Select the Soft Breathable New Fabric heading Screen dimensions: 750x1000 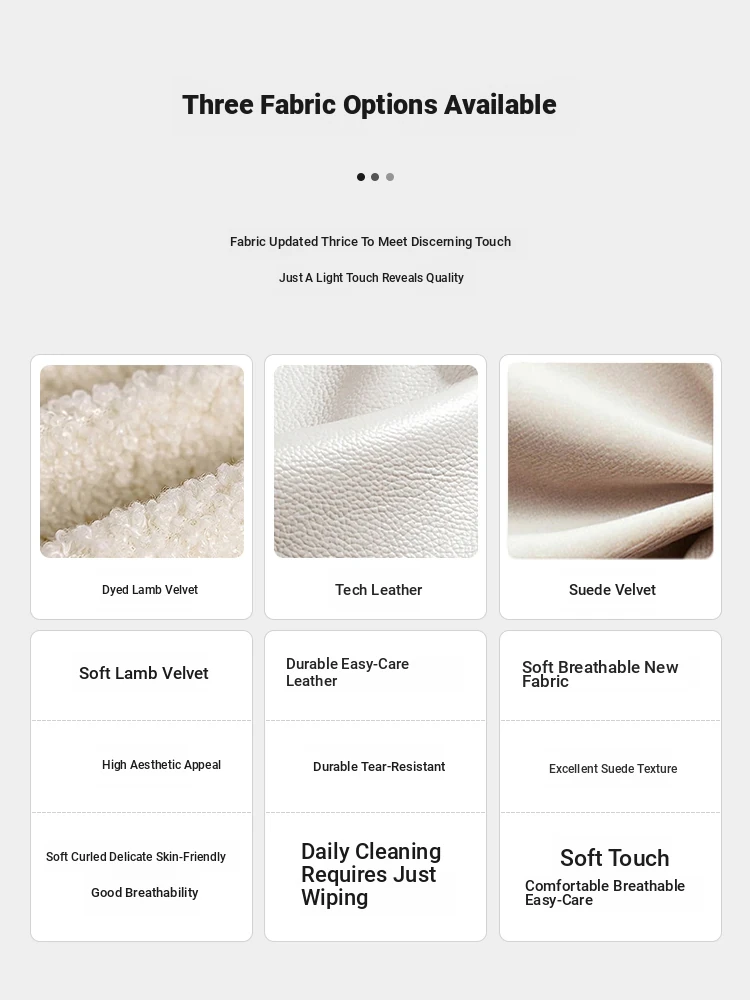599,674
